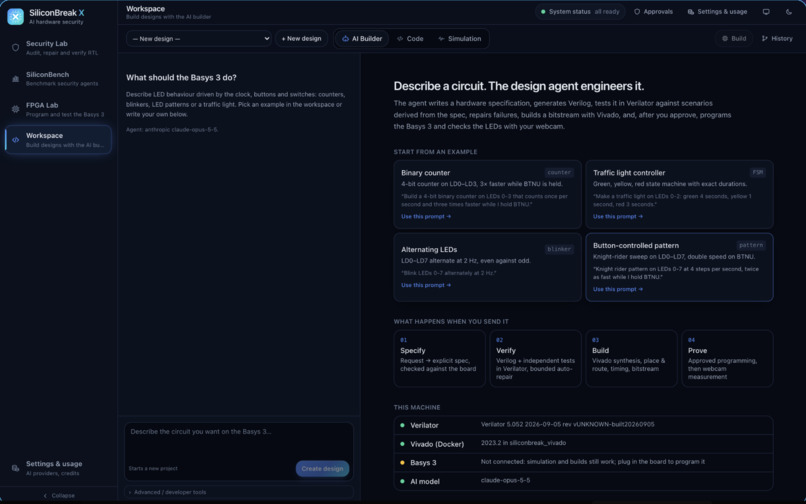Click the 04 Prove step card
806x504 pixels.
coord(727,358)
